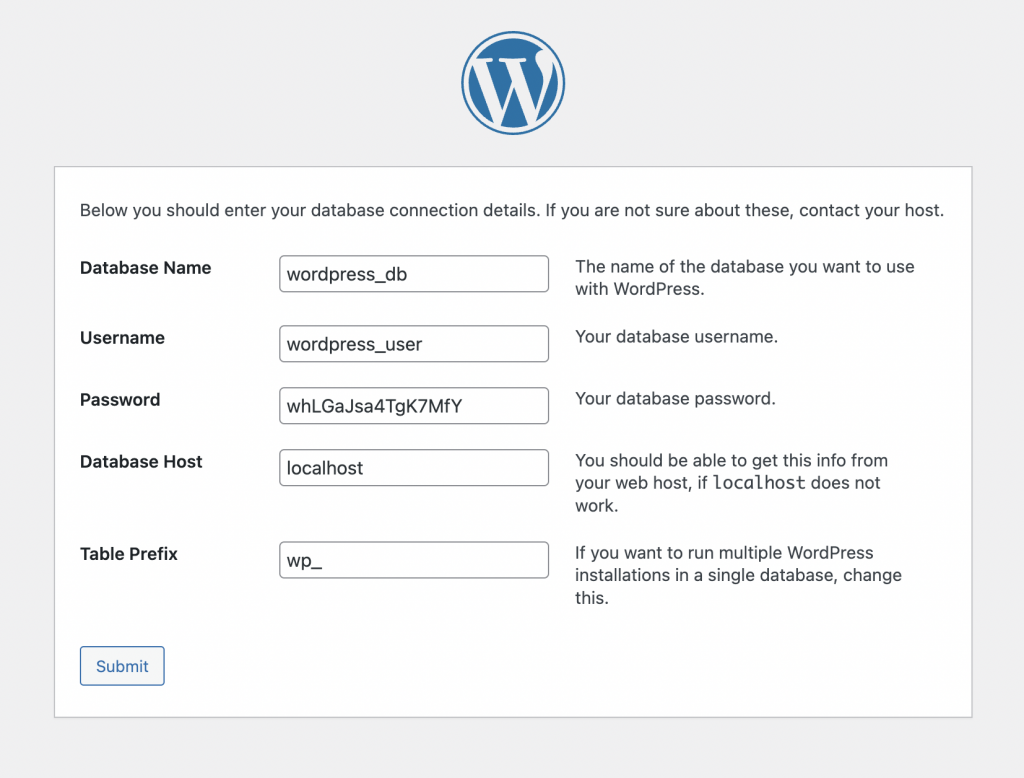The image size is (1024, 778).
Task: Click the "Your database password." description
Action: 675,399
